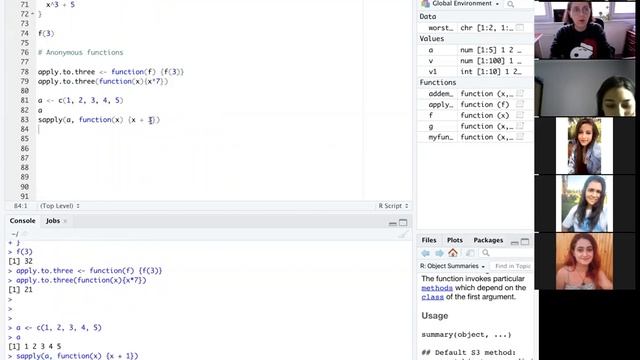Place cursor on line 78 apply.to.three definition
This screenshot has height=360, width=640.
coord(111,72)
